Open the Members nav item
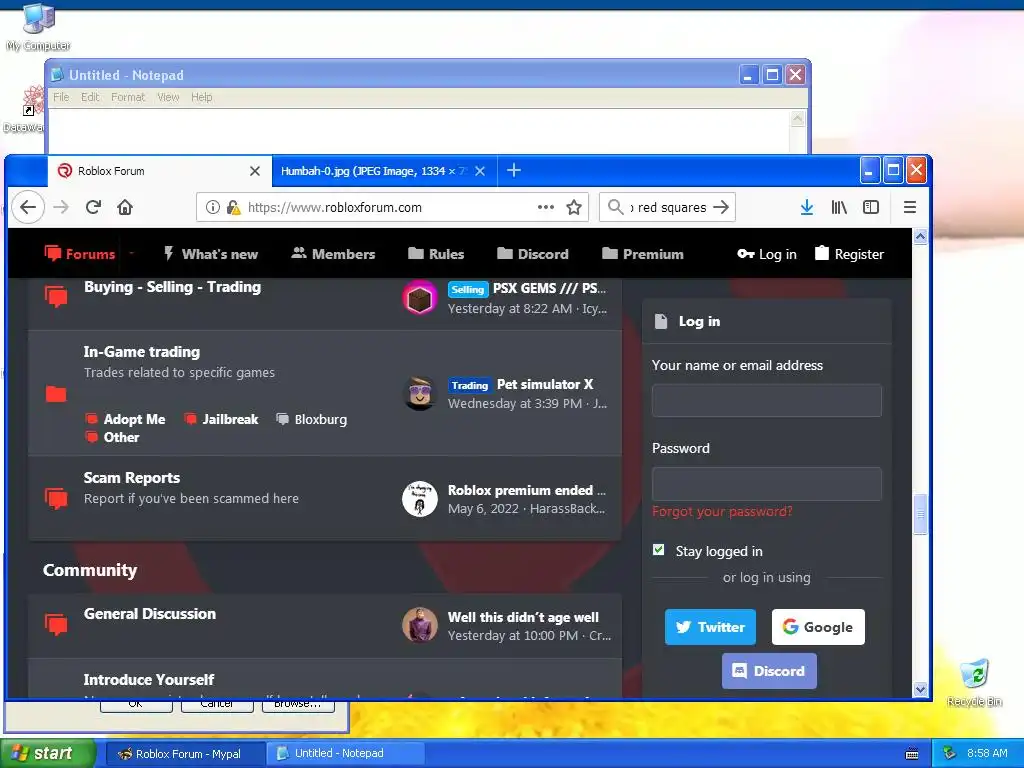 [333, 254]
